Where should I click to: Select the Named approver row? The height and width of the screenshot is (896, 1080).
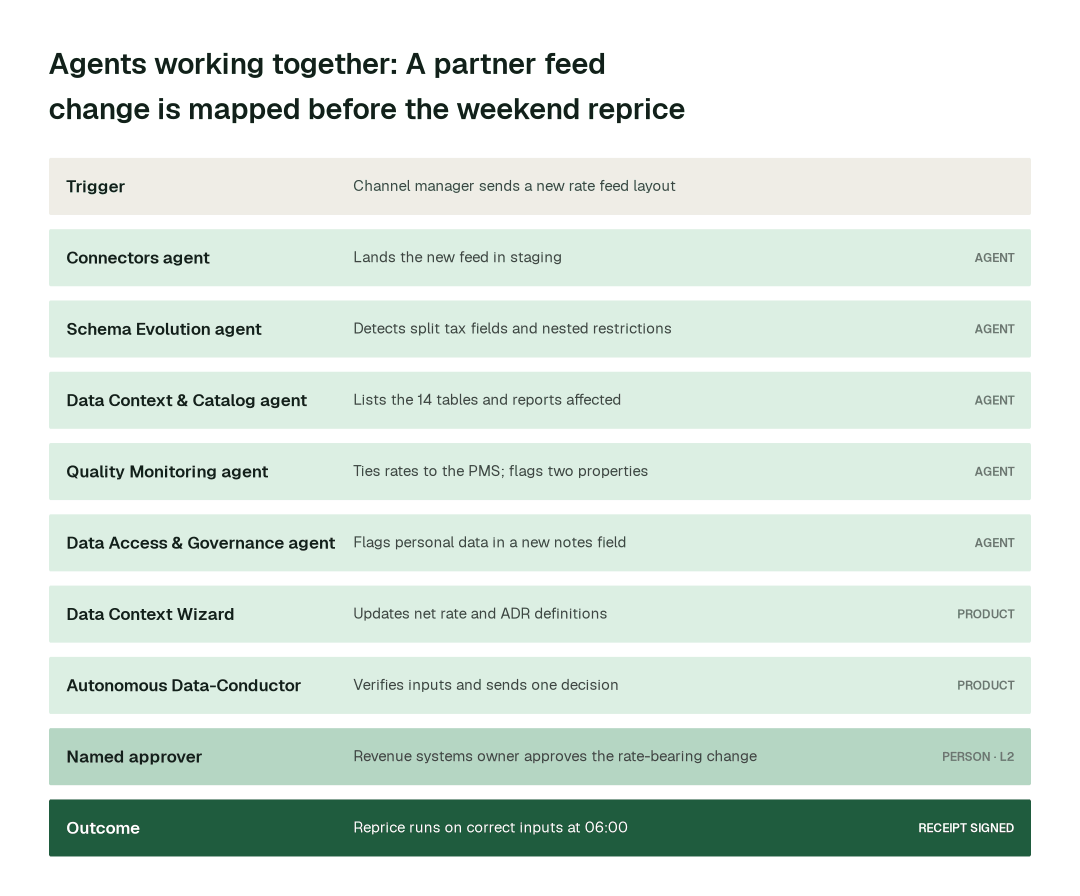(x=539, y=757)
